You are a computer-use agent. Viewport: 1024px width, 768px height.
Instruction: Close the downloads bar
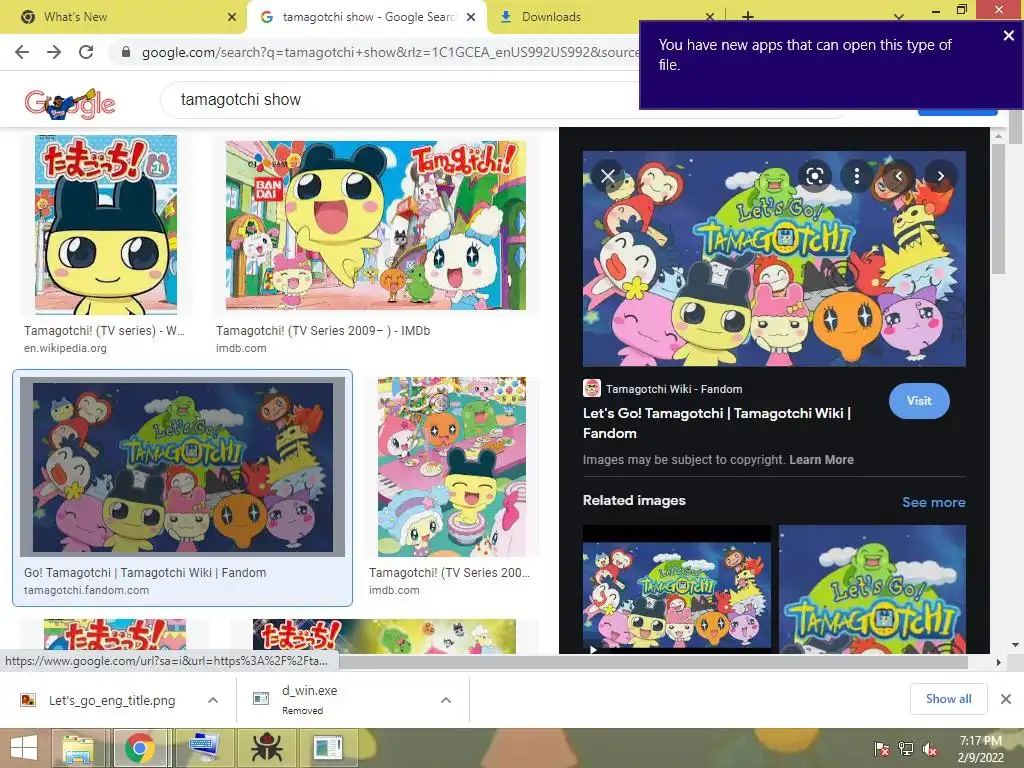(1006, 699)
